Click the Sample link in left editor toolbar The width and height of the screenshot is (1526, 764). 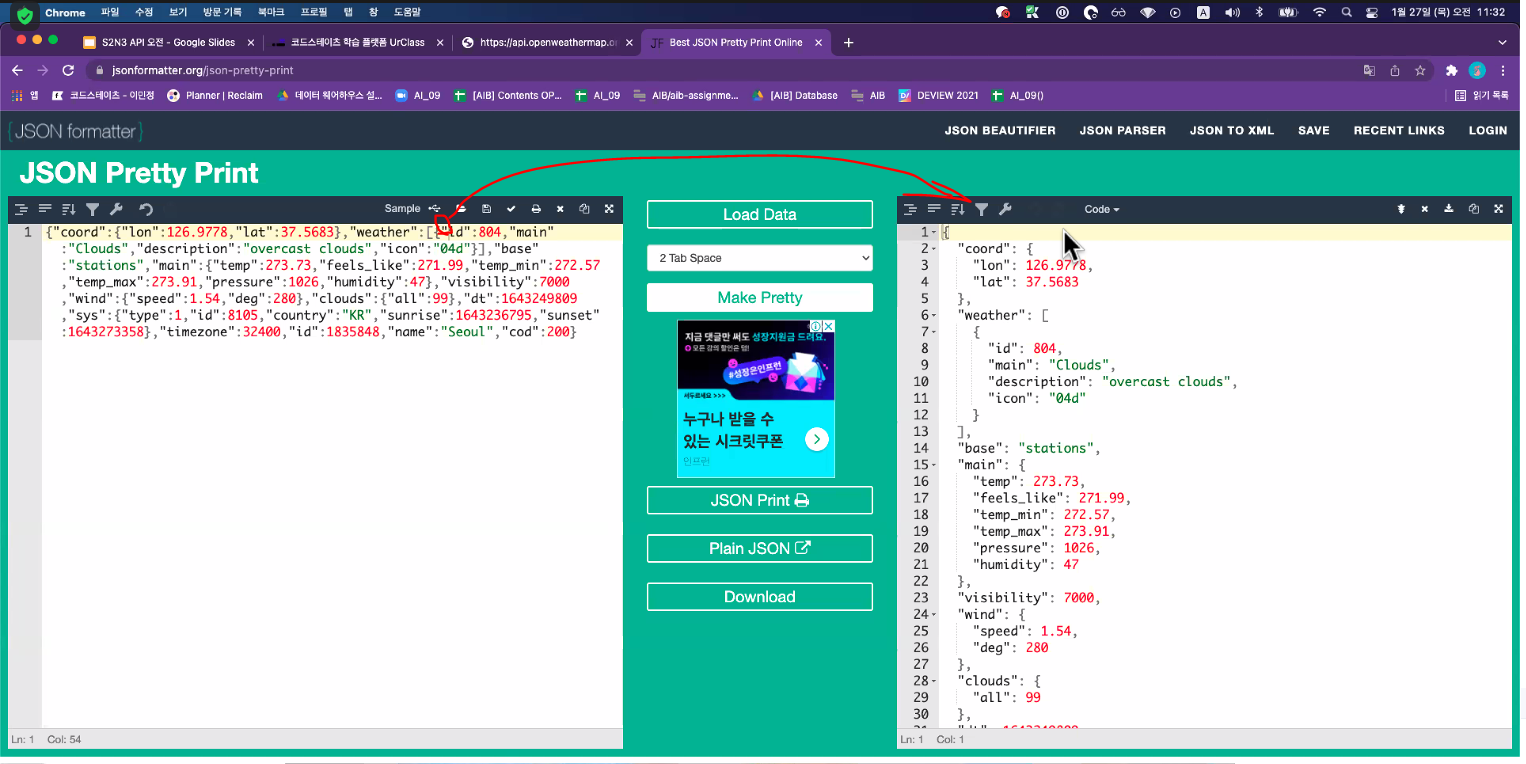(403, 209)
